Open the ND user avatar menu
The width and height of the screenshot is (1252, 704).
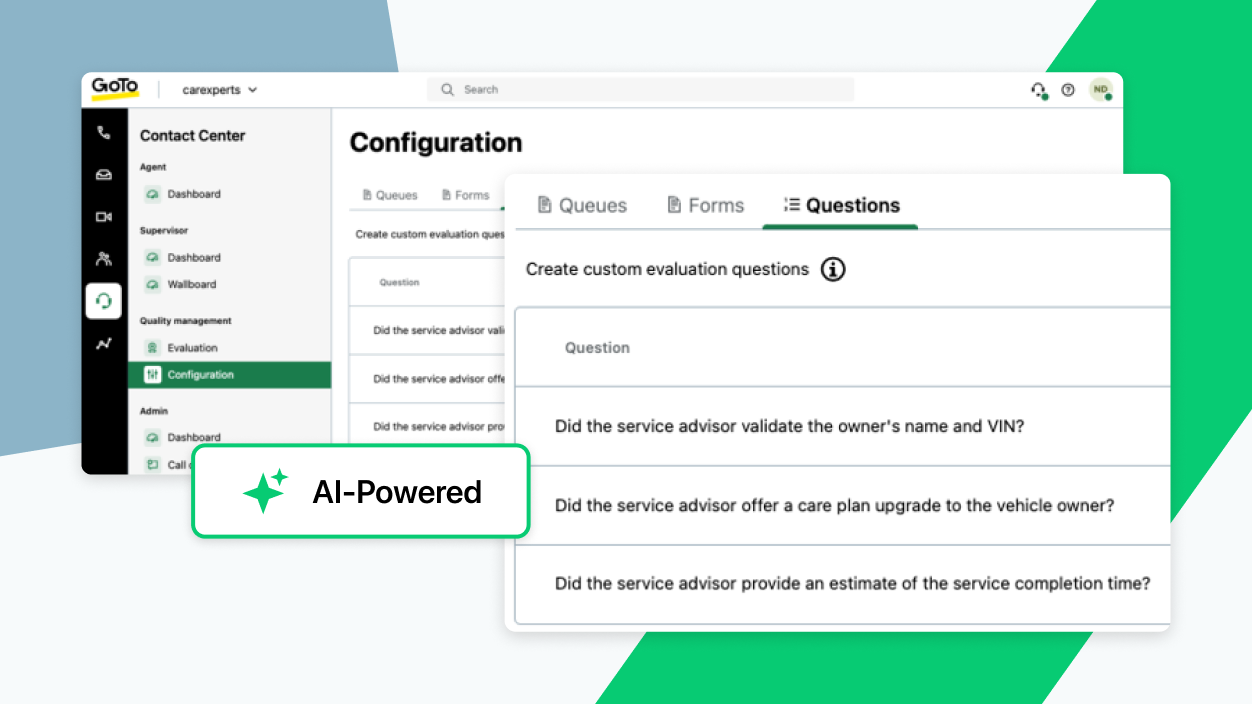coord(1100,90)
